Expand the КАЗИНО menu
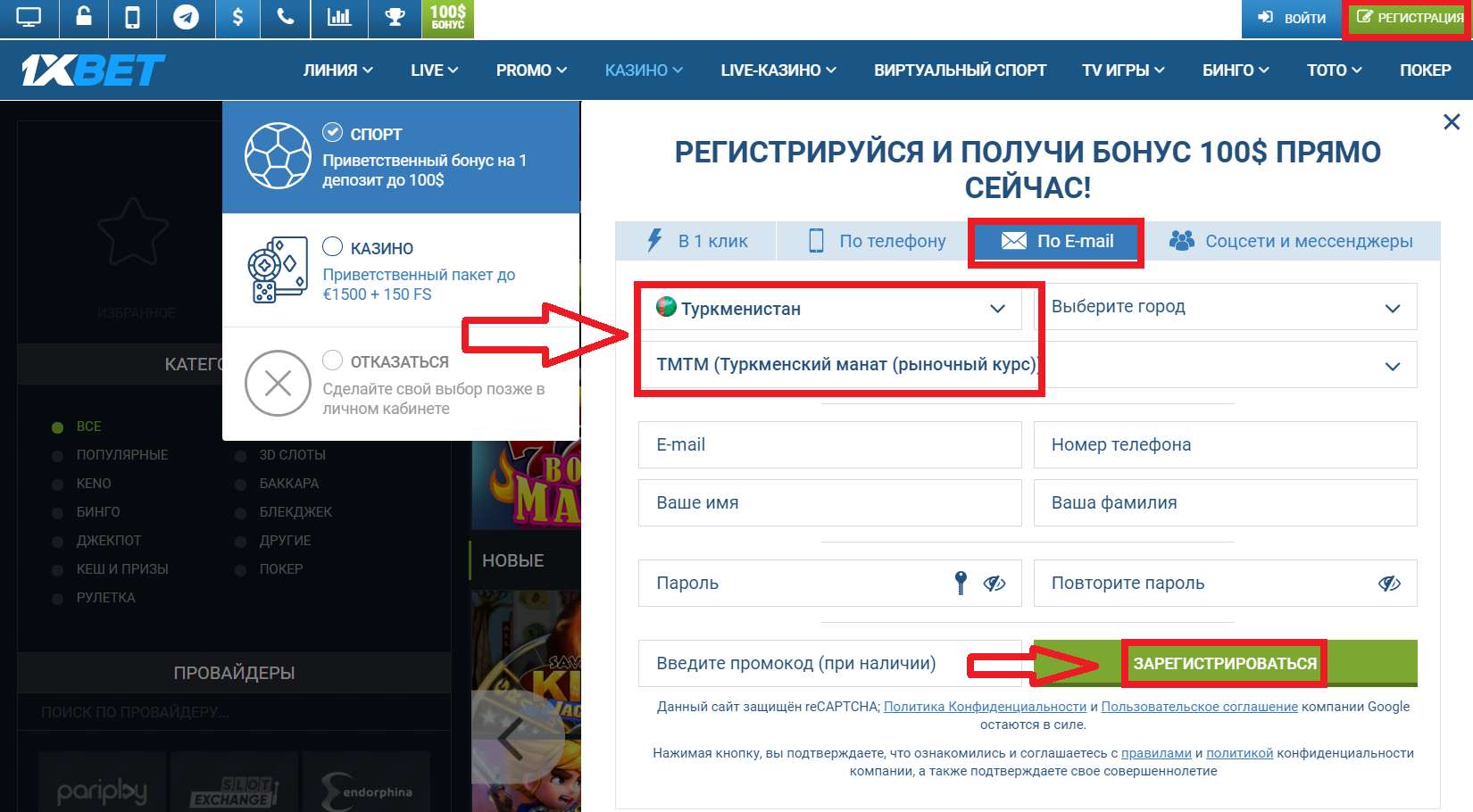The width and height of the screenshot is (1473, 812). point(644,70)
